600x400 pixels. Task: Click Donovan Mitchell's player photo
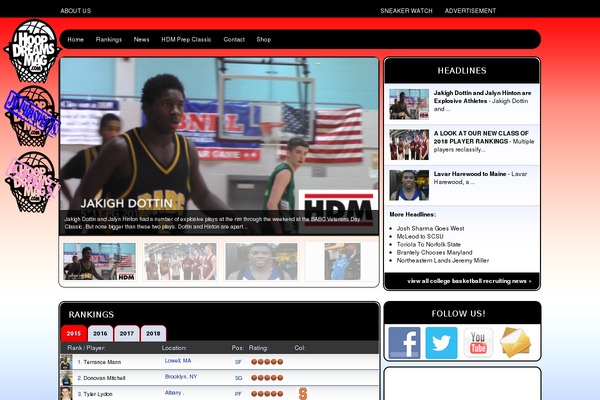66,378
